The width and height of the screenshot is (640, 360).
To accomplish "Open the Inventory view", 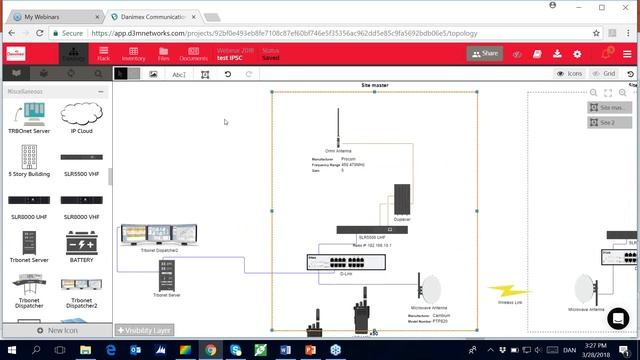I will pyautogui.click(x=133, y=54).
